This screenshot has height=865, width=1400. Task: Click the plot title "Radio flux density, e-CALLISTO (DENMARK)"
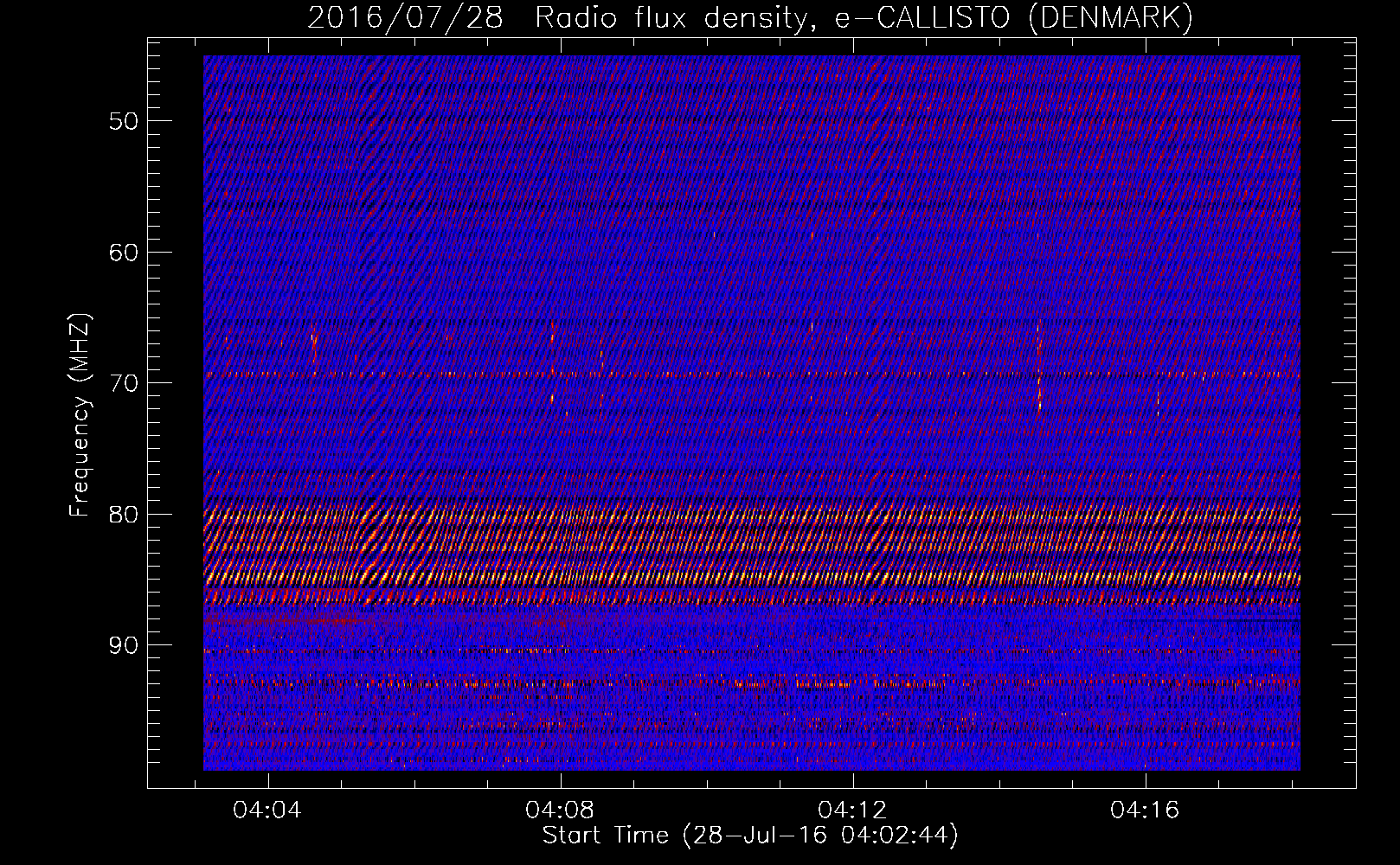tap(864, 18)
